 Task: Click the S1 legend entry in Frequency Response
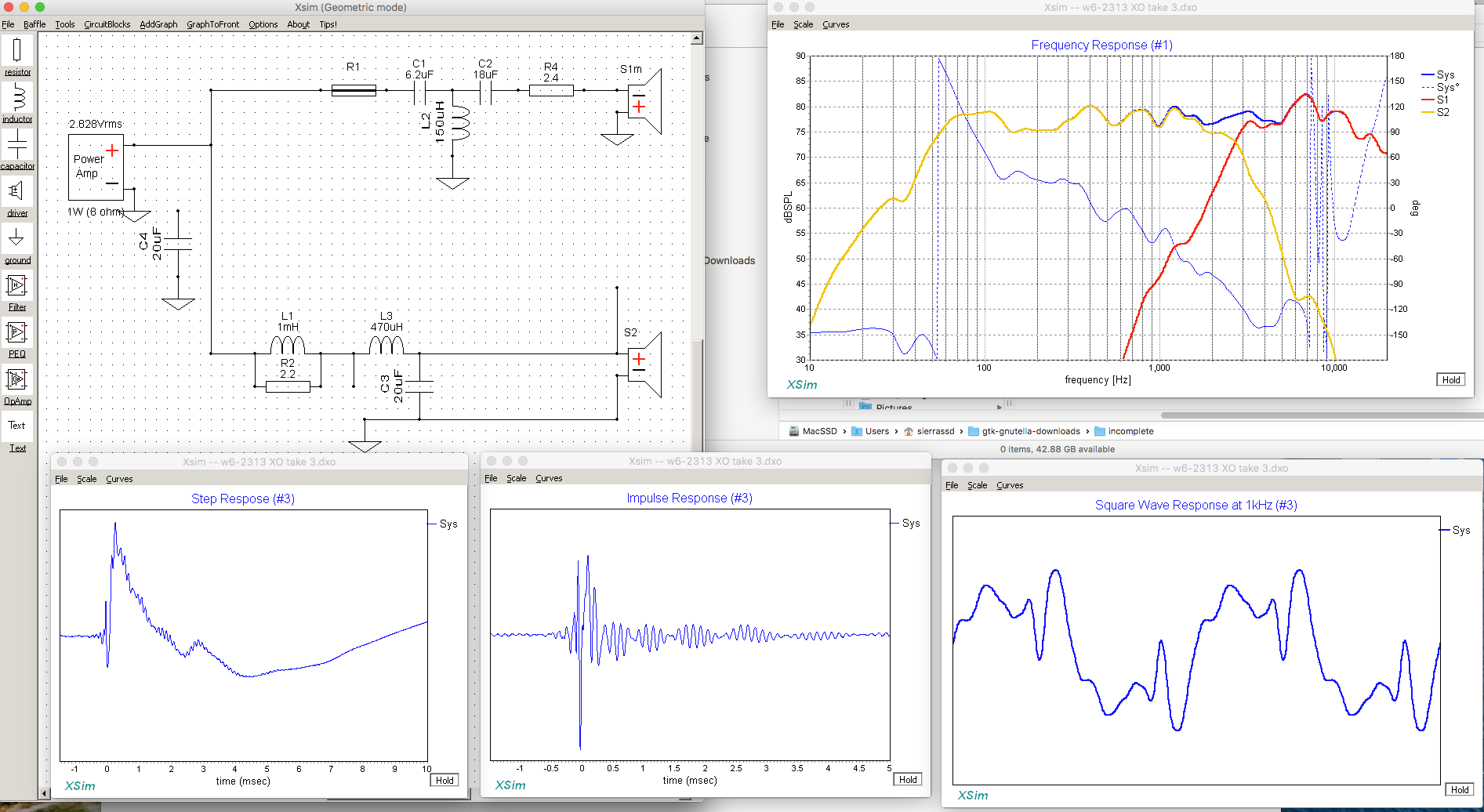pyautogui.click(x=1435, y=100)
